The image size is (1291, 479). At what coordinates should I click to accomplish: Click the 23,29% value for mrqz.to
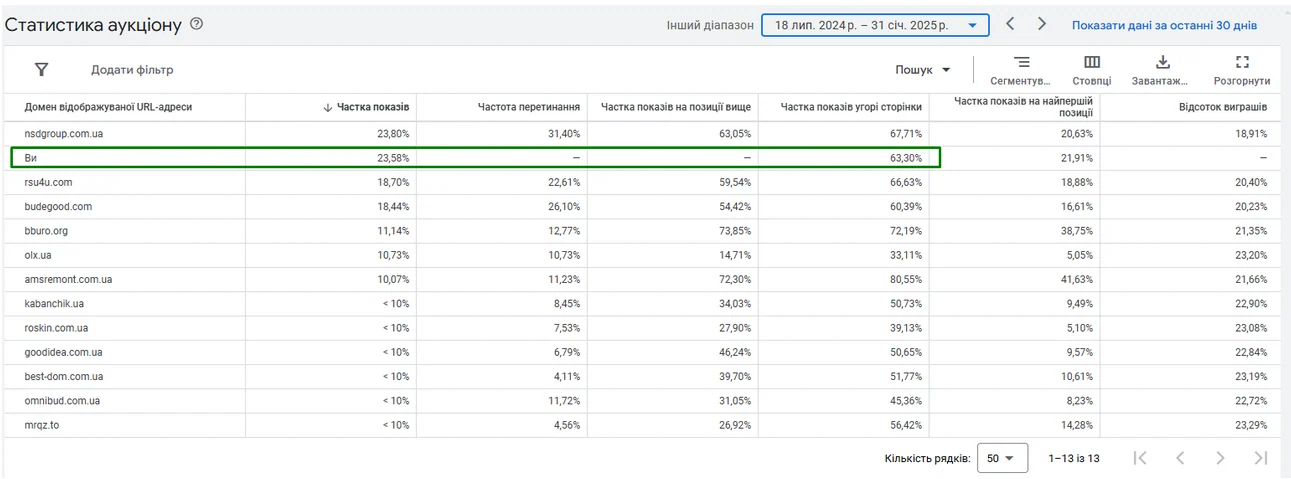1250,425
